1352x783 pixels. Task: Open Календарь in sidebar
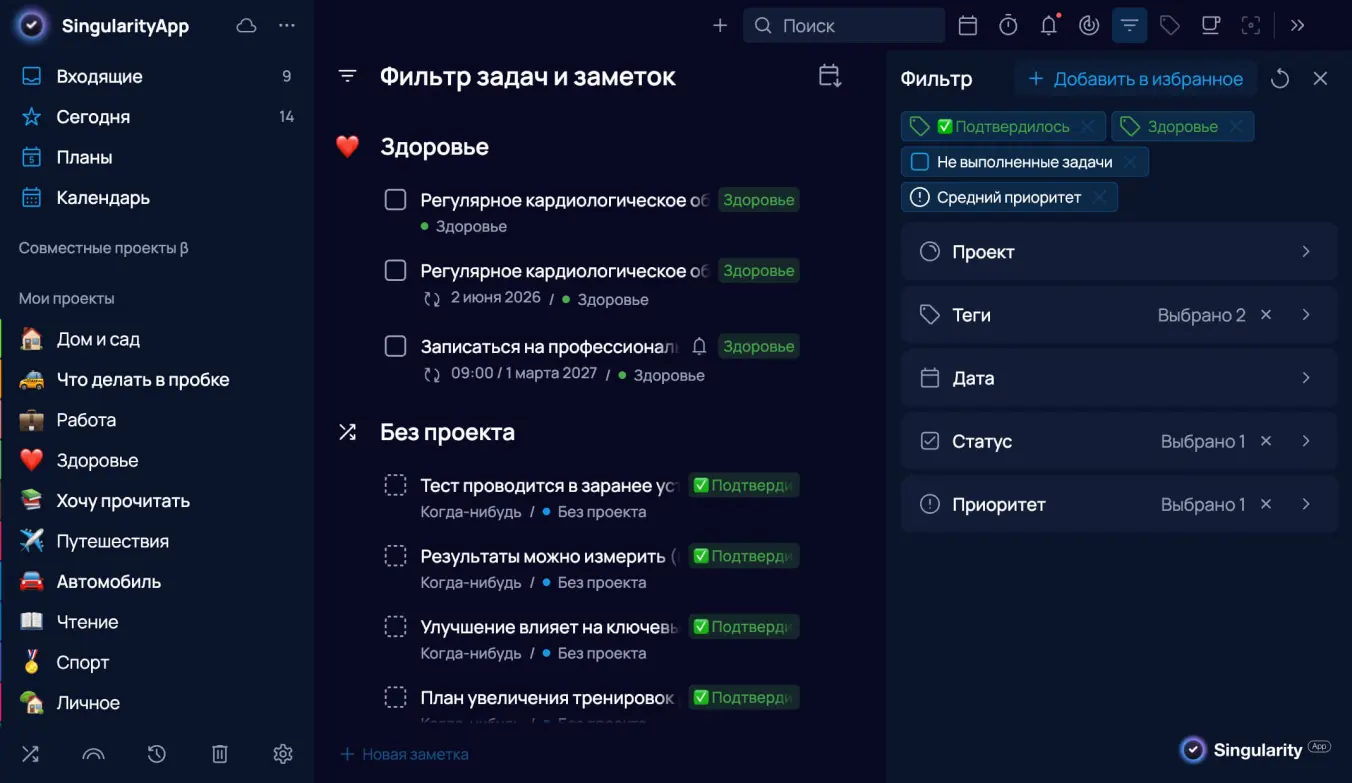157,198
